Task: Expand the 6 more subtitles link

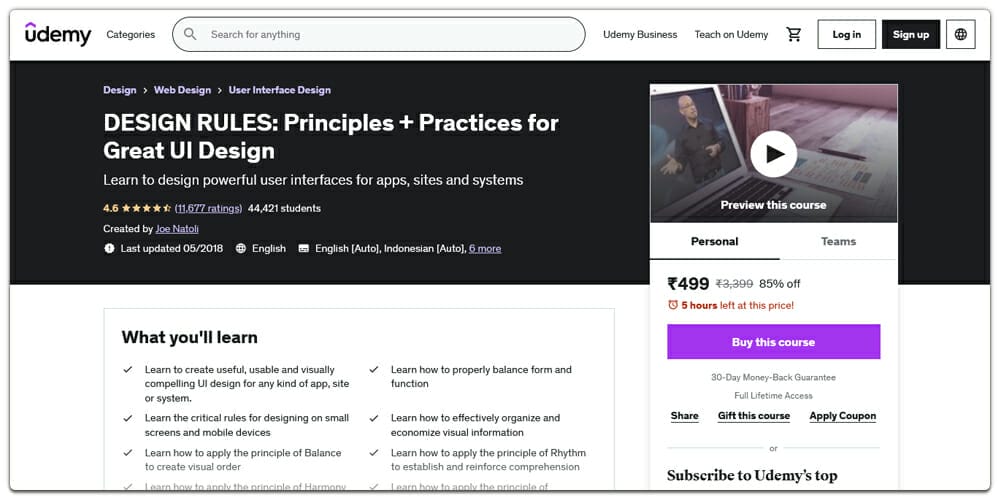Action: pyautogui.click(x=485, y=248)
